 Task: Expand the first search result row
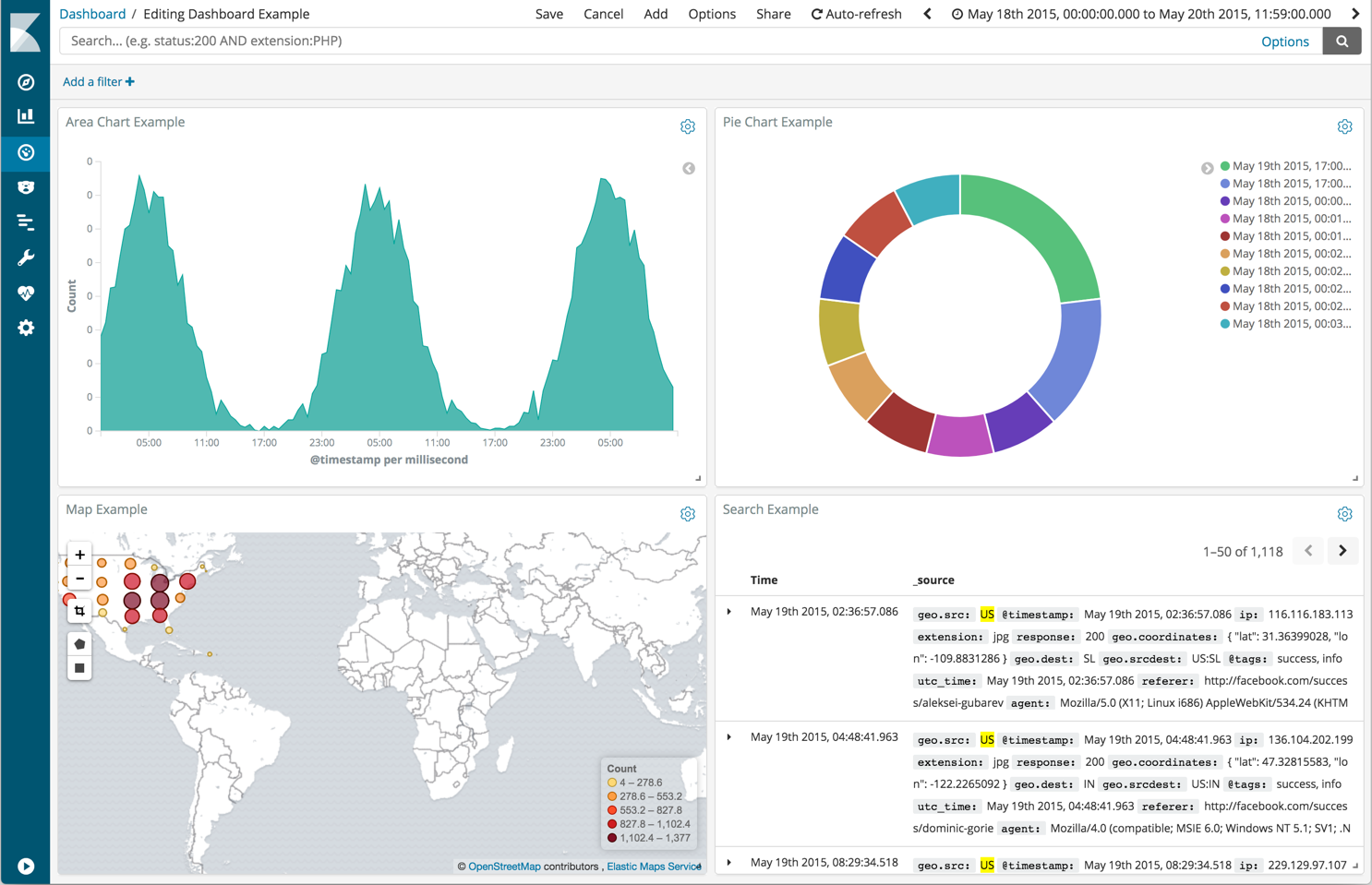(x=728, y=611)
